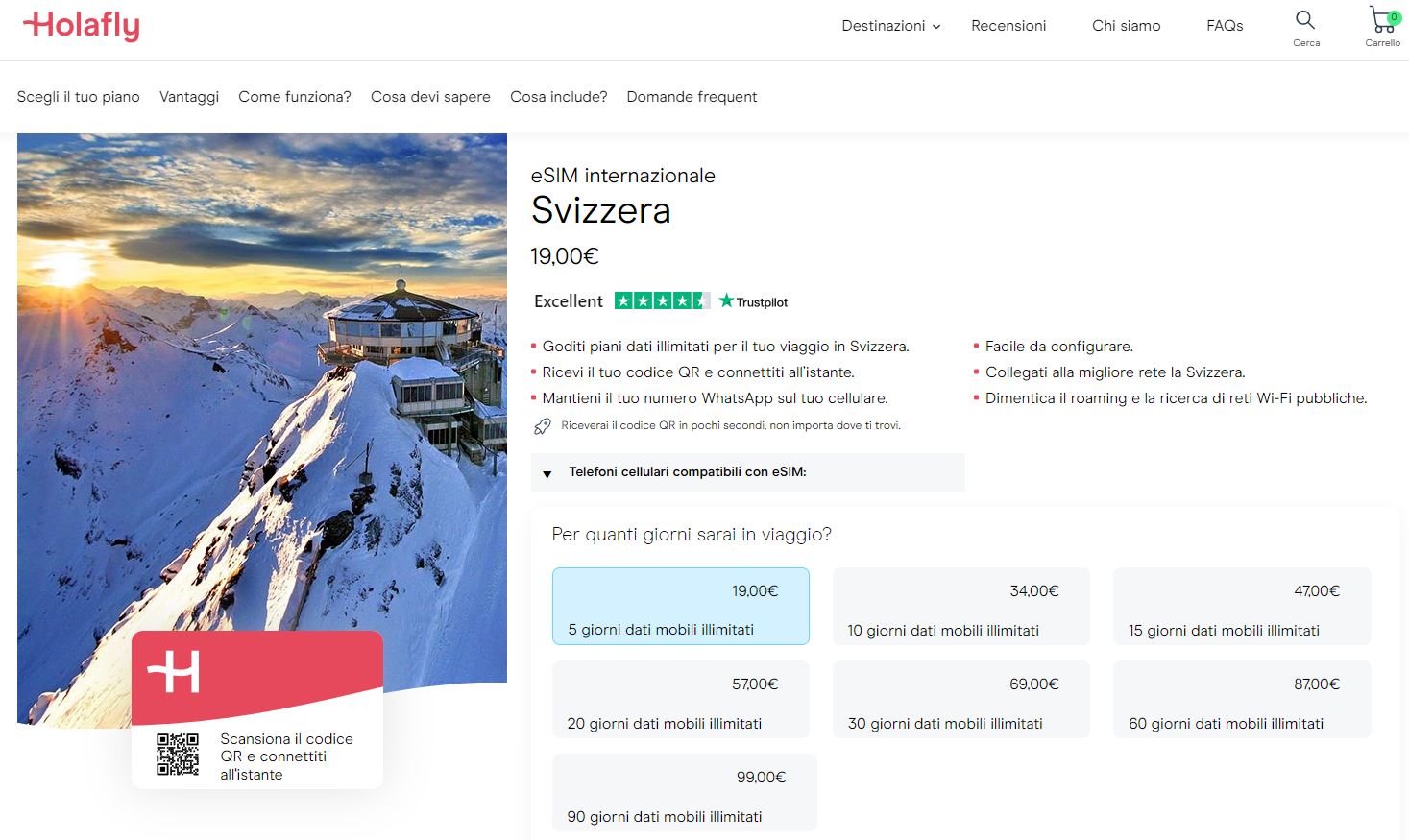This screenshot has height=840, width=1409.
Task: Open the Chi siamo page
Action: tap(1126, 26)
